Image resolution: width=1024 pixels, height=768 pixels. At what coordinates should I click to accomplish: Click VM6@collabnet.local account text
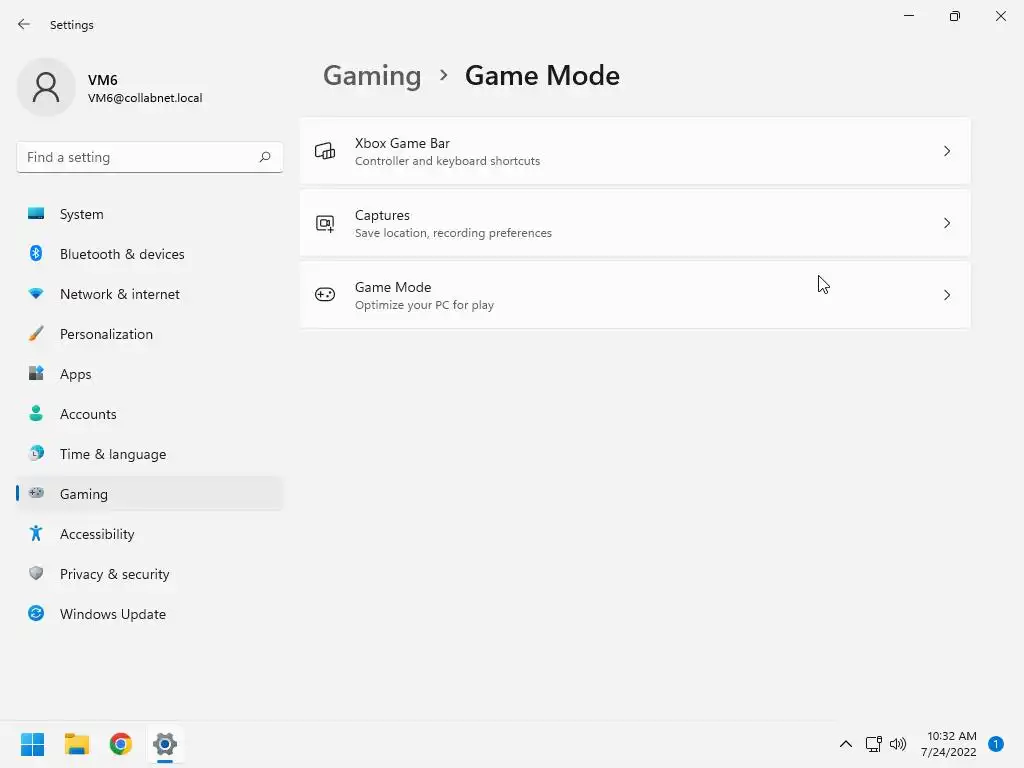coord(145,98)
